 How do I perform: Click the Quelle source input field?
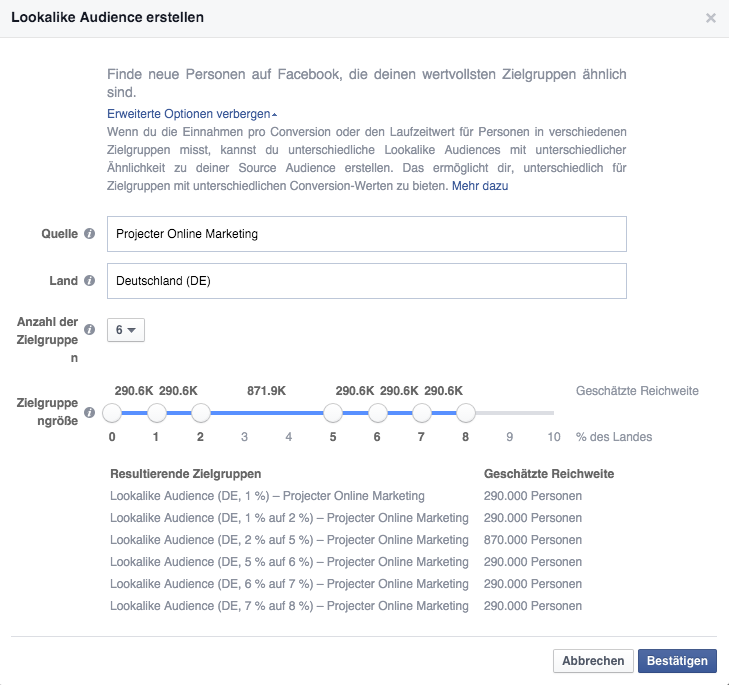[x=367, y=234]
